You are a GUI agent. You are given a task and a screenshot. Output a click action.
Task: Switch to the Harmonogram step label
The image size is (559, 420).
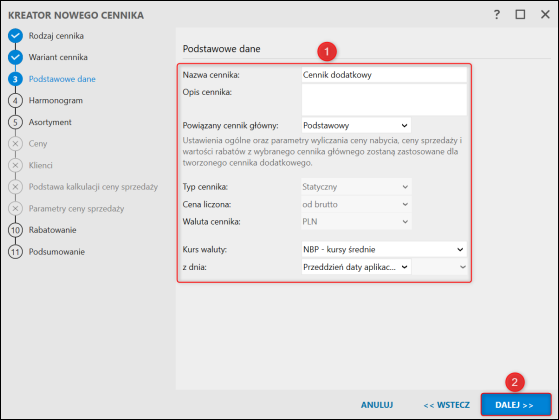[56, 101]
